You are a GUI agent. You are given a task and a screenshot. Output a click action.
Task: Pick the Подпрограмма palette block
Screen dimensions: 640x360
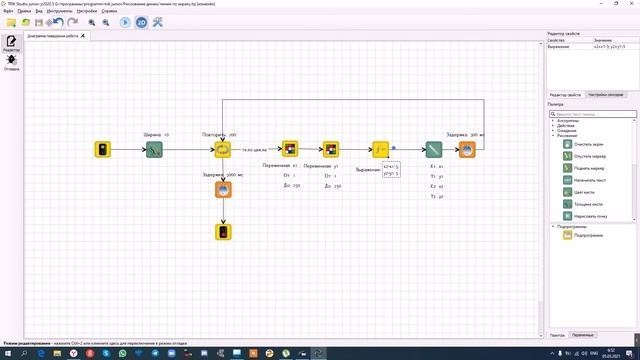coord(583,235)
